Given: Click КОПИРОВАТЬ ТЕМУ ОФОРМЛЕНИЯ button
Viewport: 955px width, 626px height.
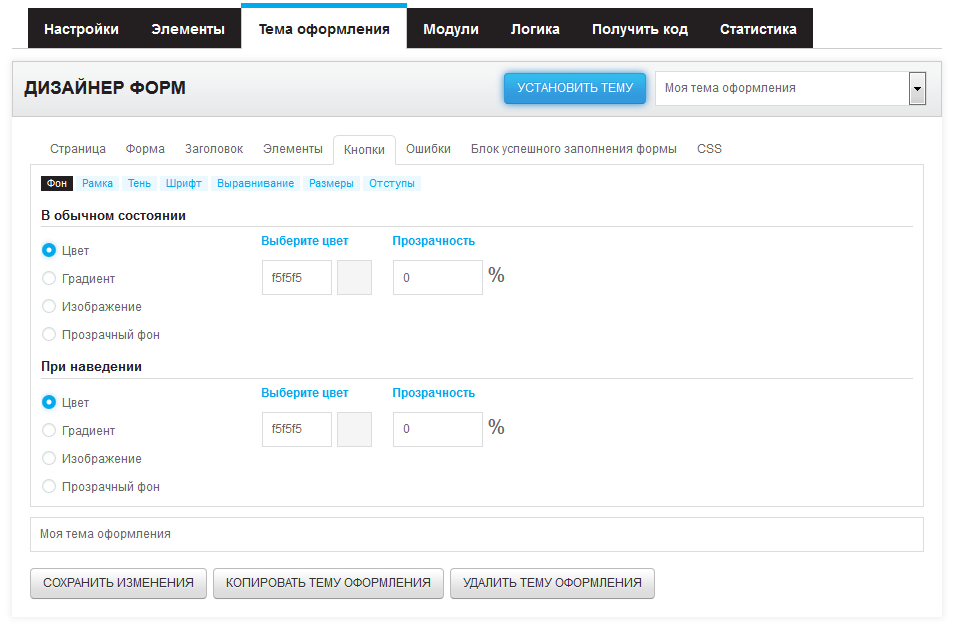Looking at the screenshot, I should 328,583.
